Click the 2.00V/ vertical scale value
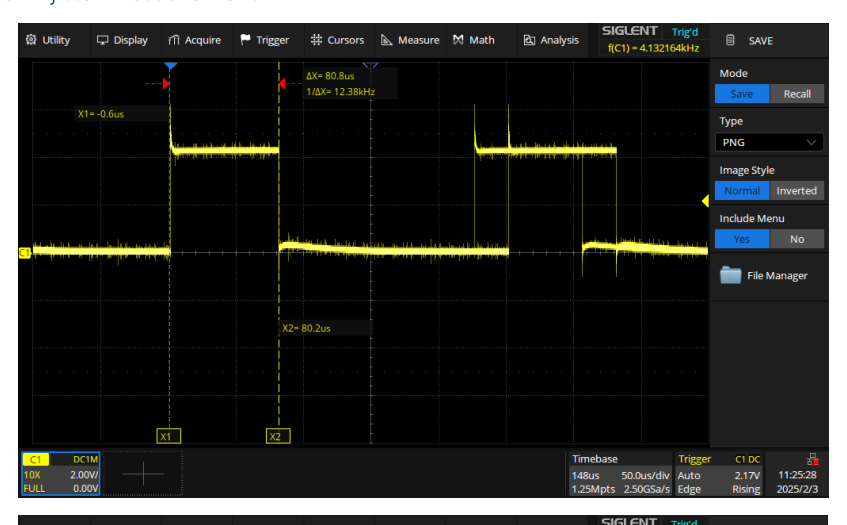This screenshot has width=847, height=525. coord(84,475)
